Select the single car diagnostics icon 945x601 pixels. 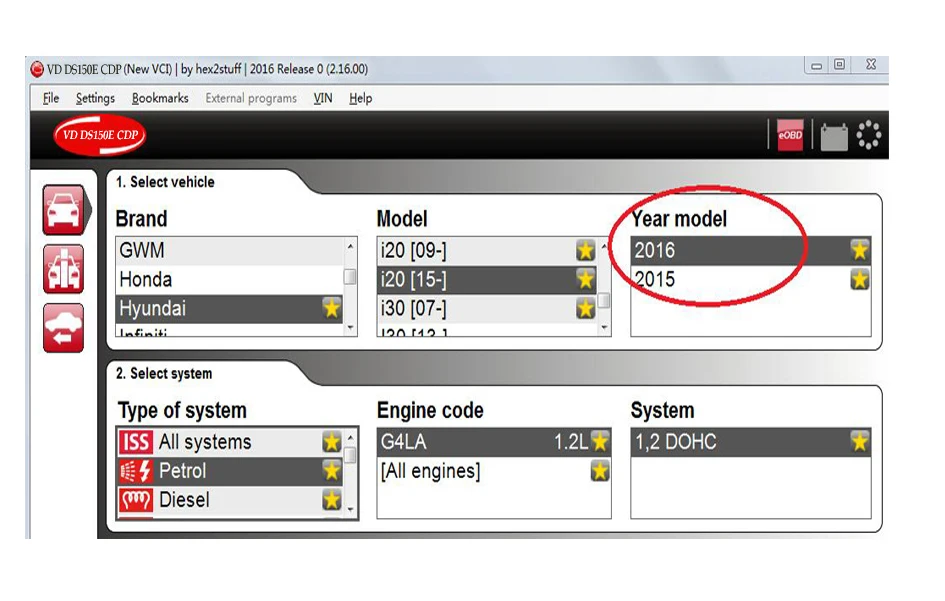click(63, 210)
